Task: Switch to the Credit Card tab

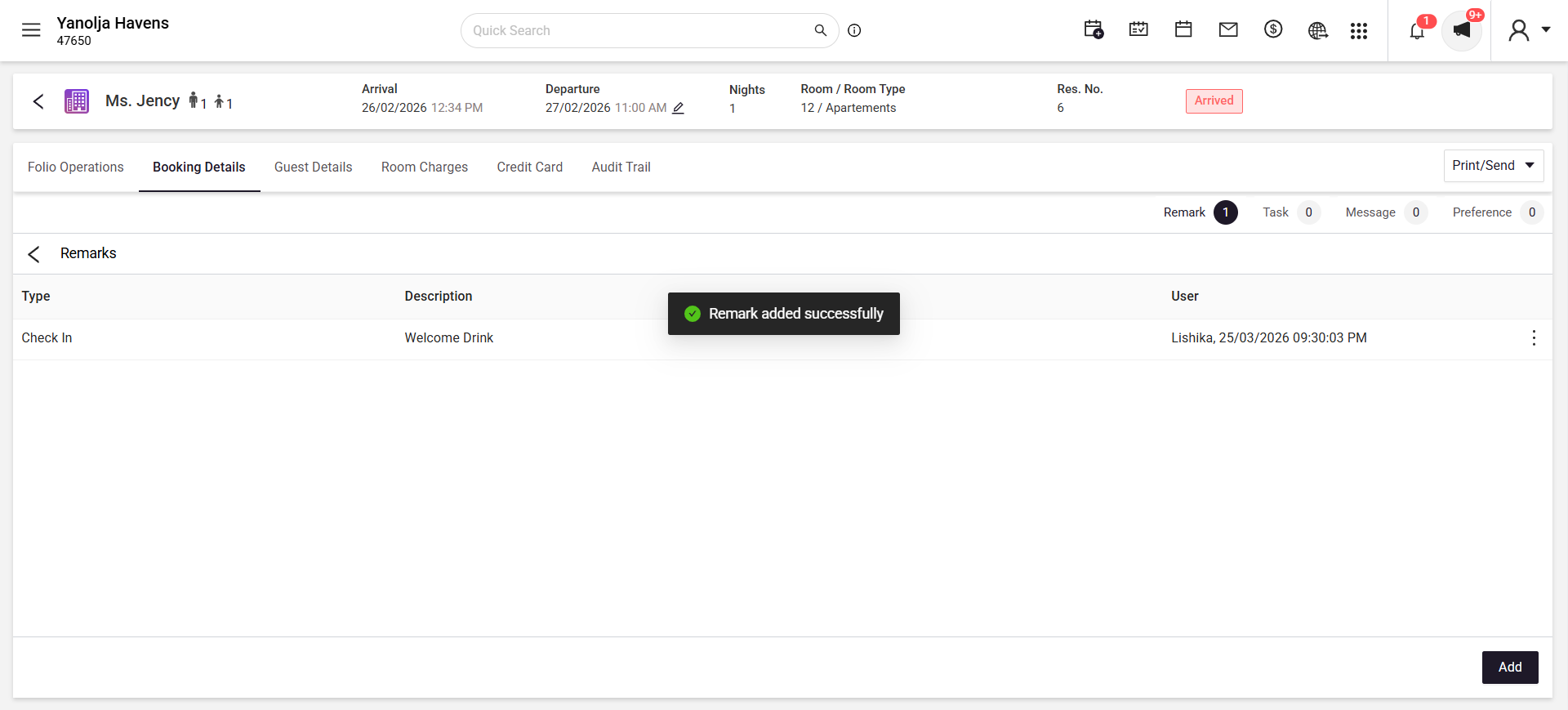Action: [530, 167]
